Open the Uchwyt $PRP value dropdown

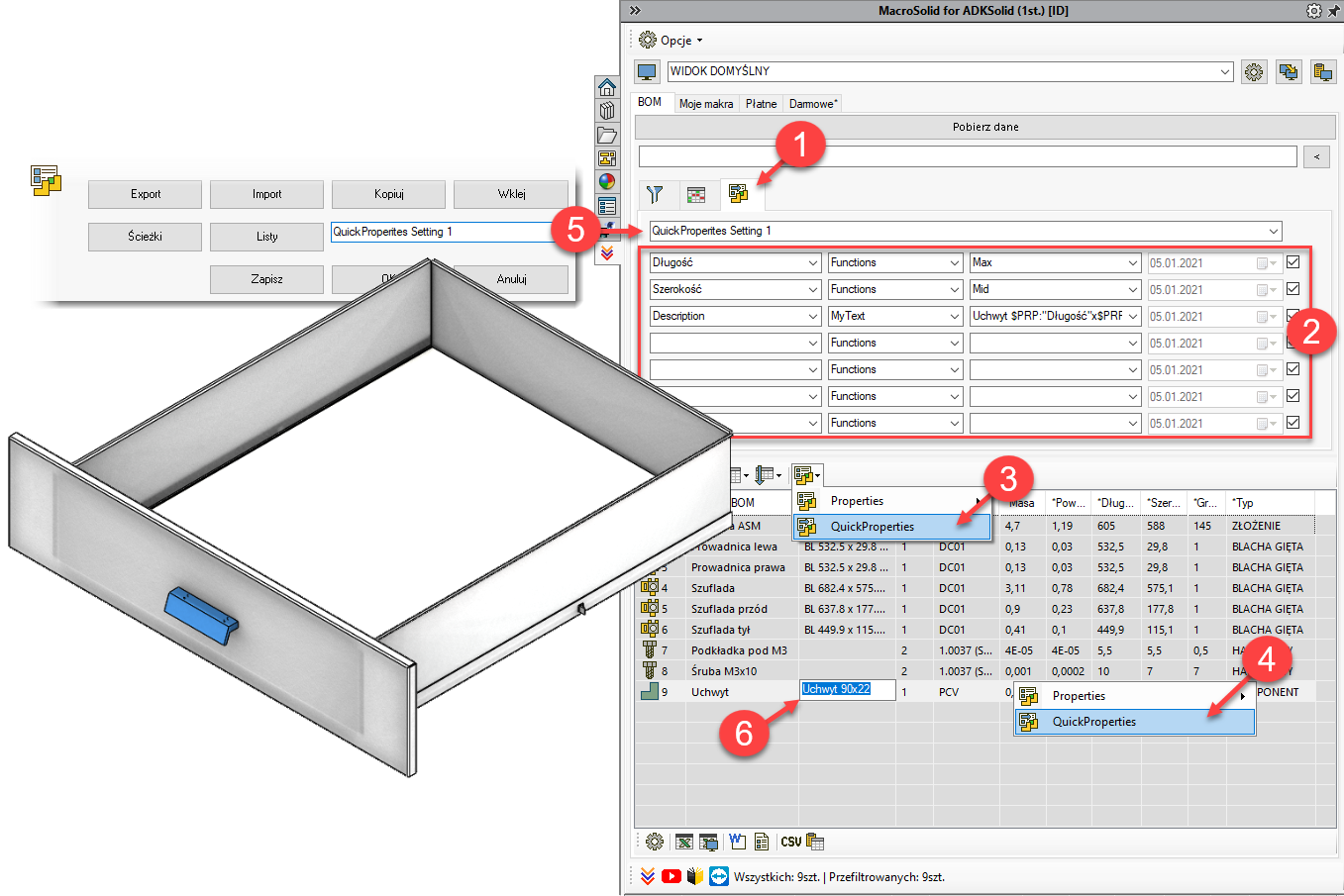pos(1133,316)
